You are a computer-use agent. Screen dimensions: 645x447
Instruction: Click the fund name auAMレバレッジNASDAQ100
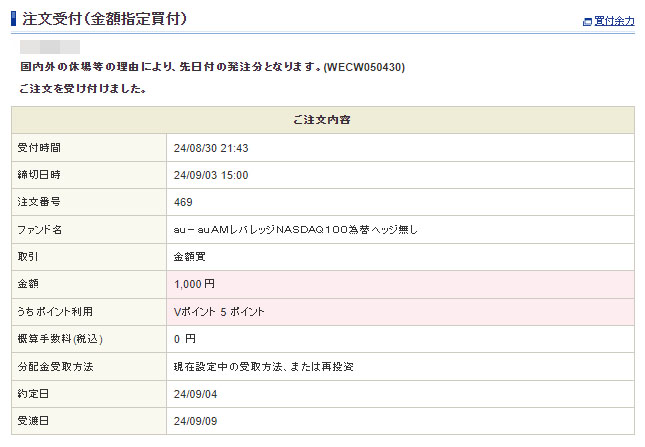pos(295,230)
